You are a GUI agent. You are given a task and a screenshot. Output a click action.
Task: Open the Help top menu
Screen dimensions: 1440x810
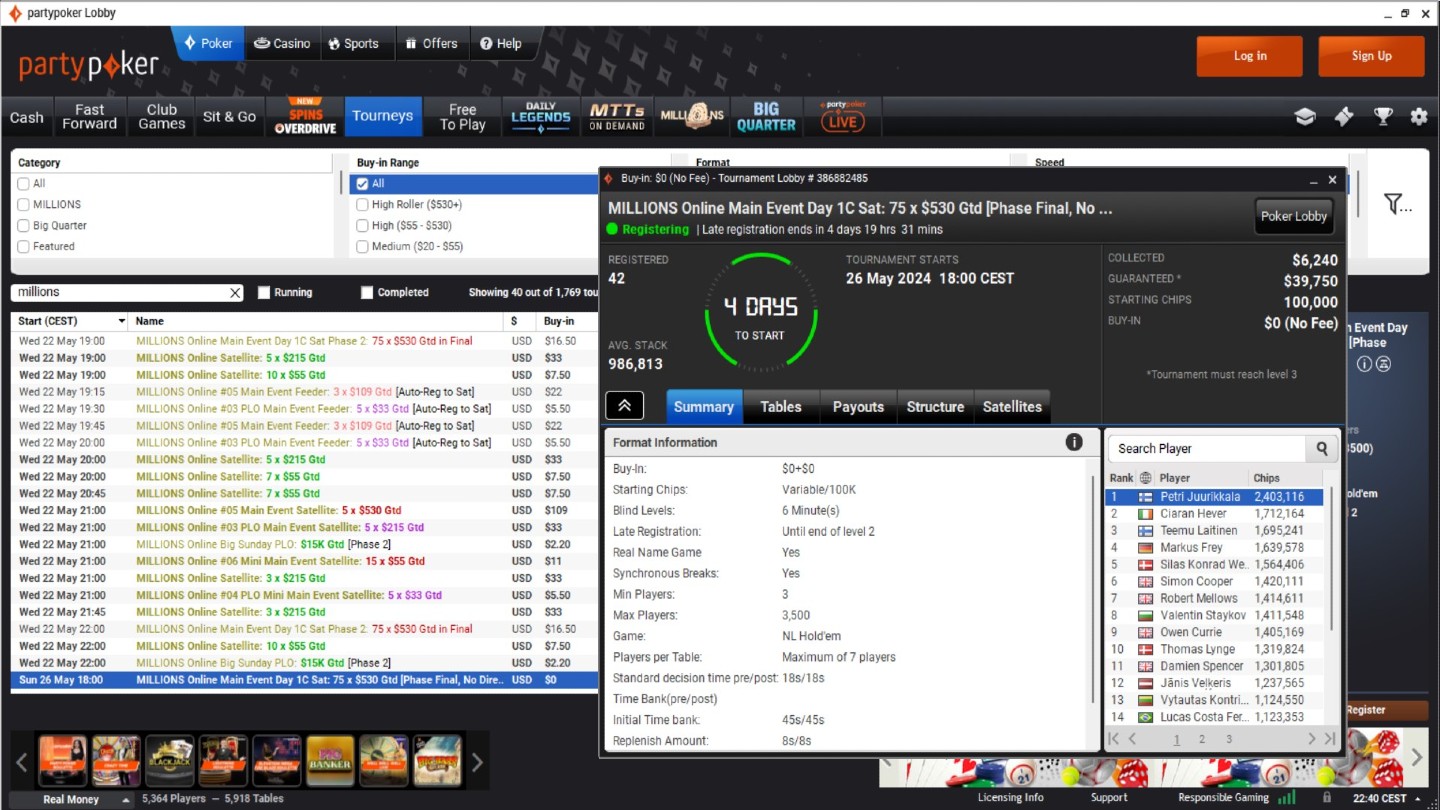(x=501, y=43)
